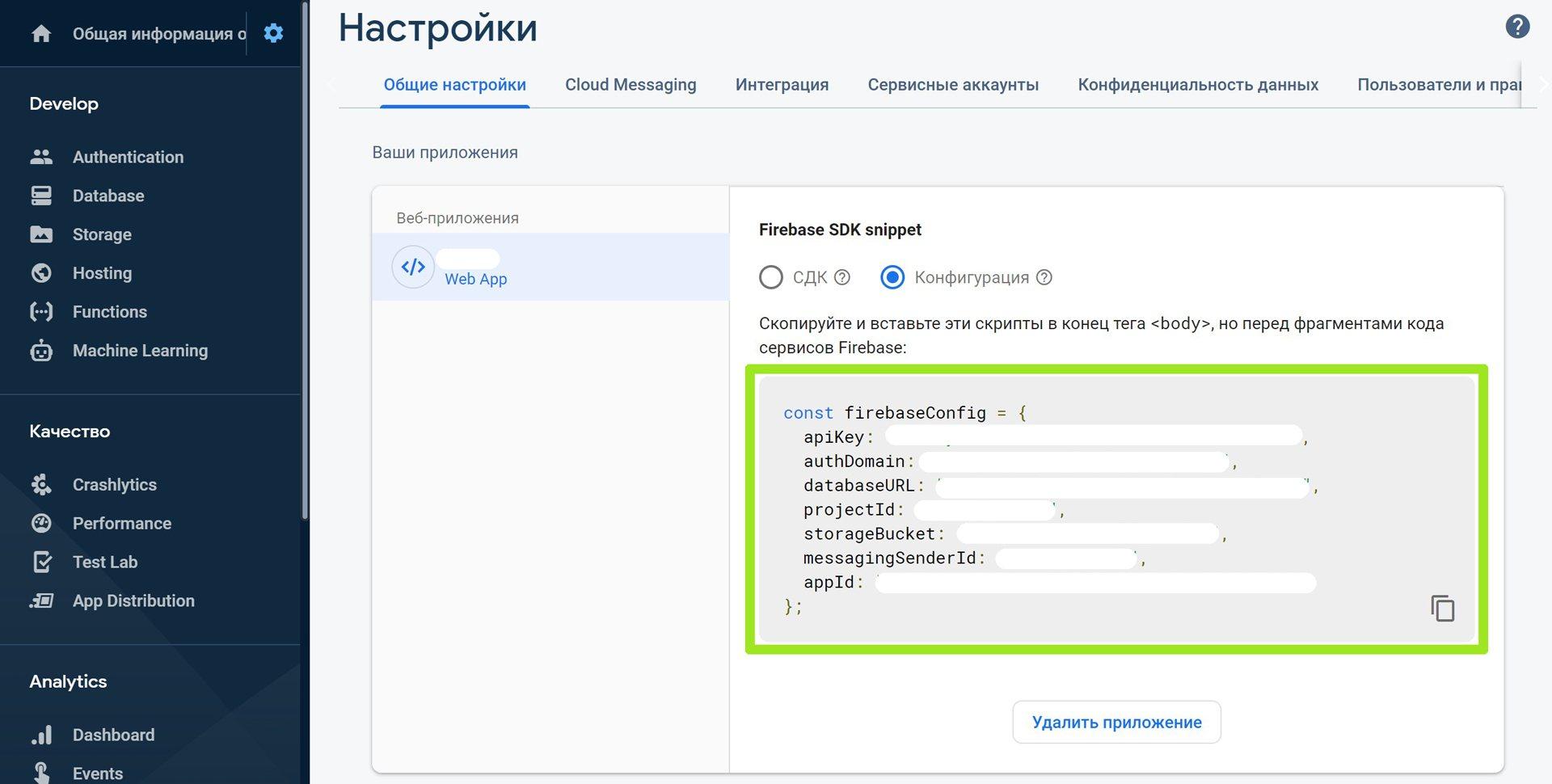Switch to the Интеграция tab
This screenshot has height=784, width=1552.
tap(782, 85)
